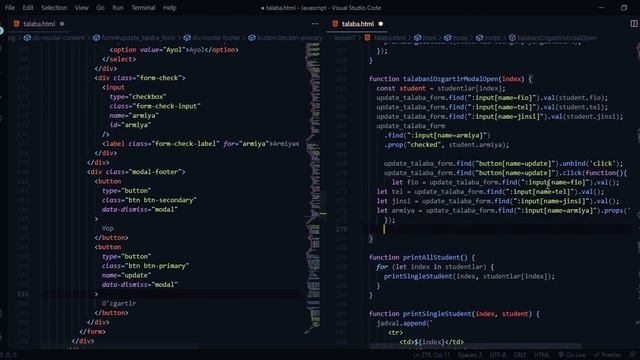Open the Terminal menu
Viewport: 640px width, 360px height.
[143, 8]
